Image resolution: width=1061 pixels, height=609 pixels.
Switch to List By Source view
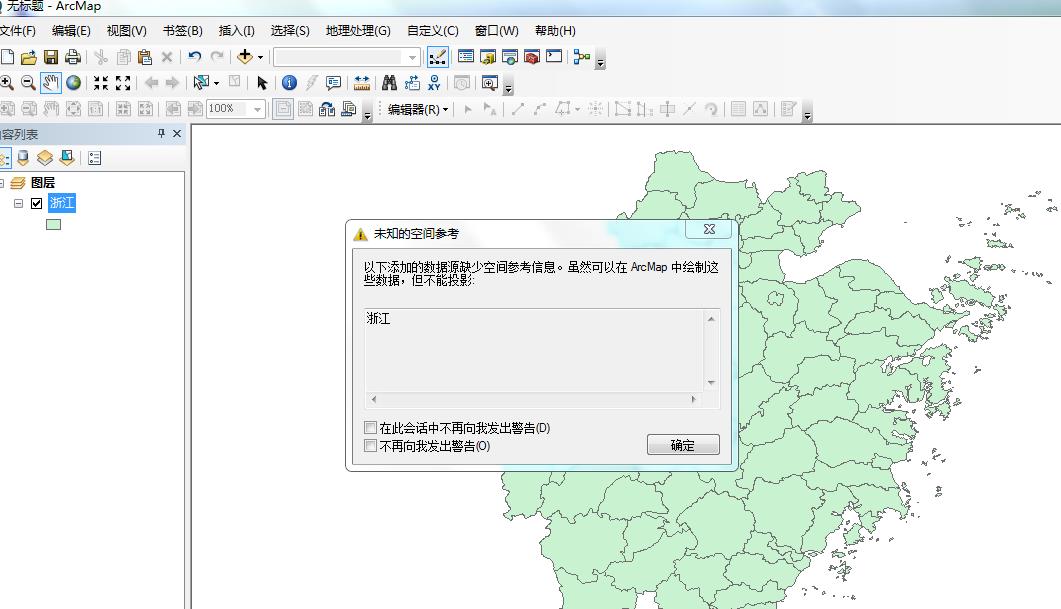tap(23, 158)
